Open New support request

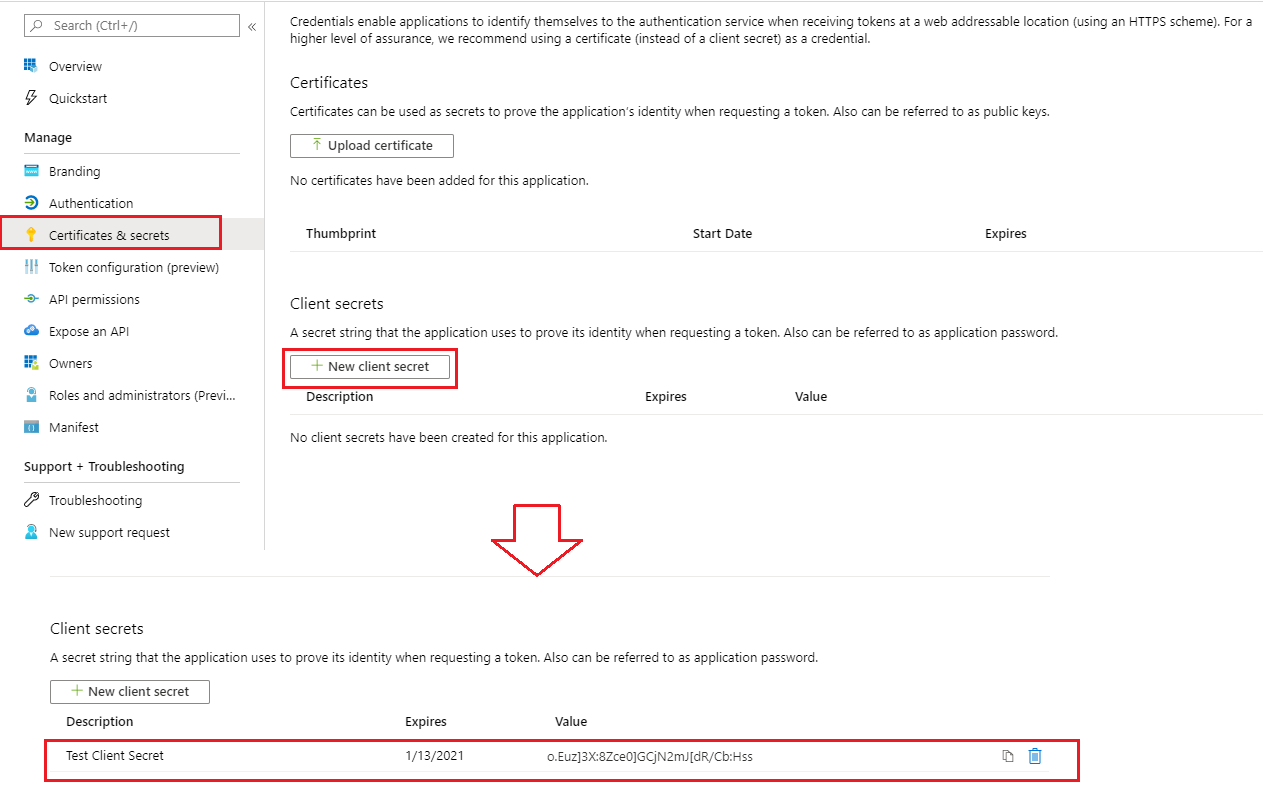pyautogui.click(x=109, y=532)
